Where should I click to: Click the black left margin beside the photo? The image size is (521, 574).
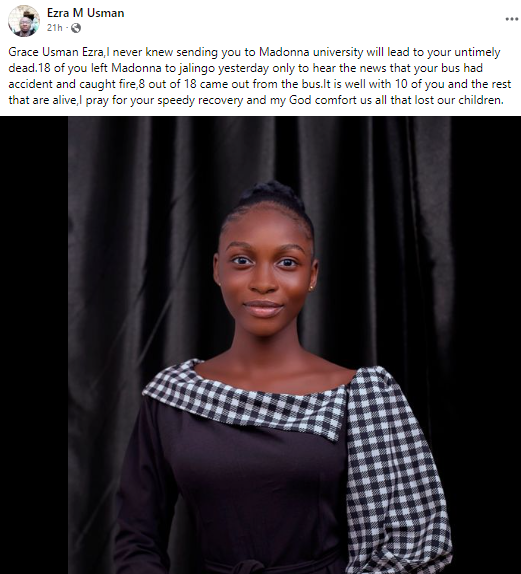click(34, 345)
